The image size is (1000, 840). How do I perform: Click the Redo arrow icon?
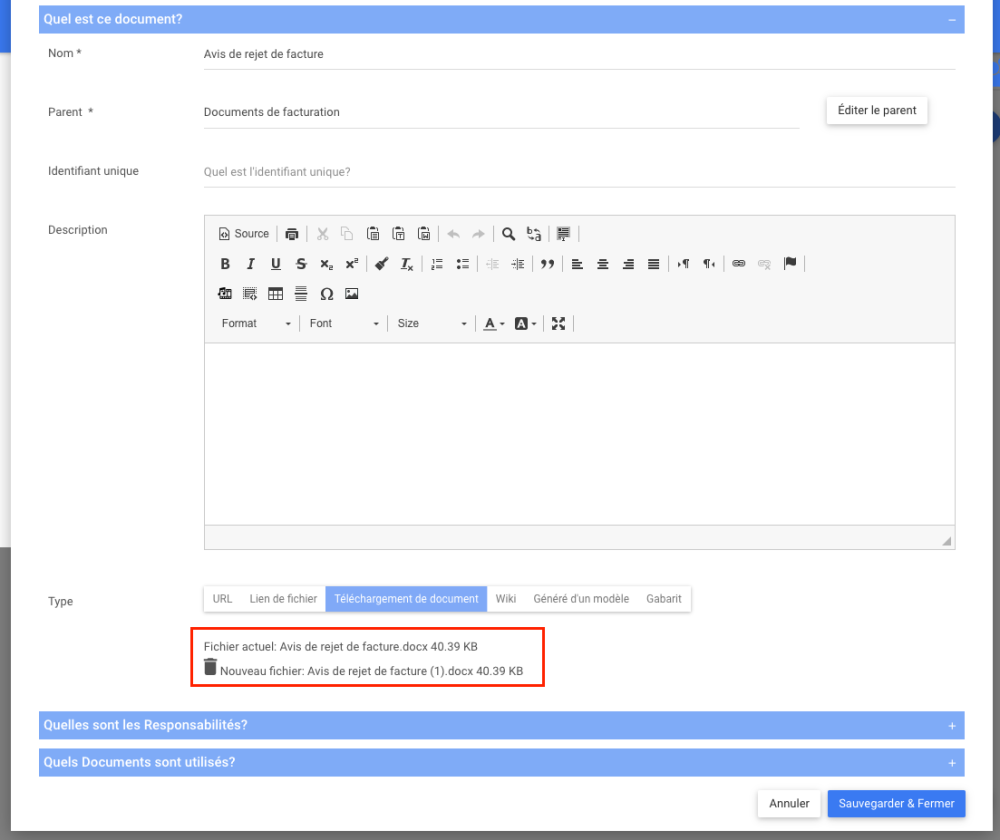(478, 233)
